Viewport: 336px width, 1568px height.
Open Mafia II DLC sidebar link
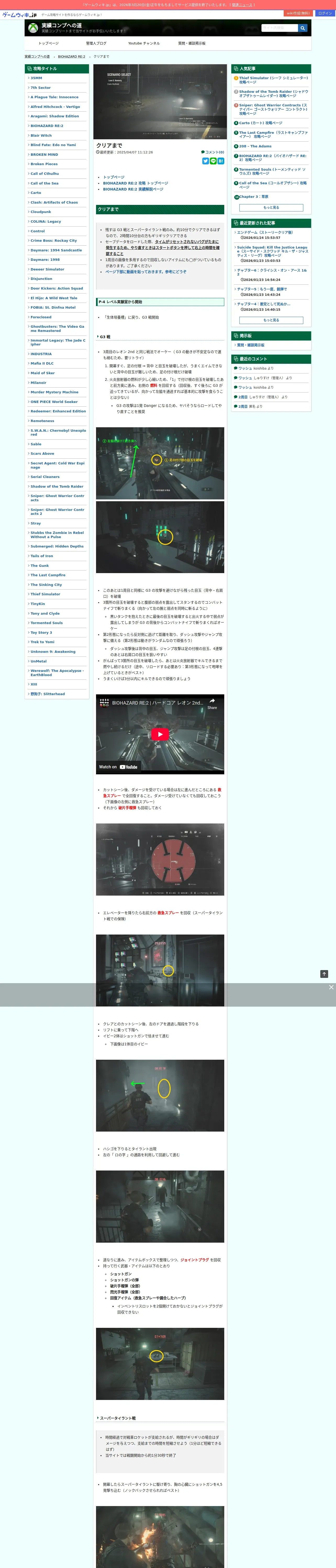(x=42, y=364)
